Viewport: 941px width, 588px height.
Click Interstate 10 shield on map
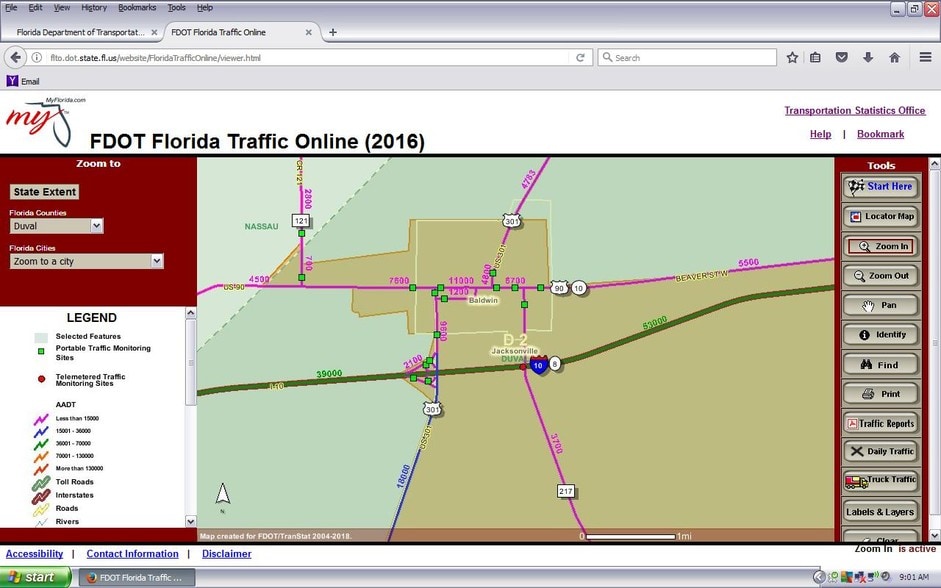click(x=539, y=365)
